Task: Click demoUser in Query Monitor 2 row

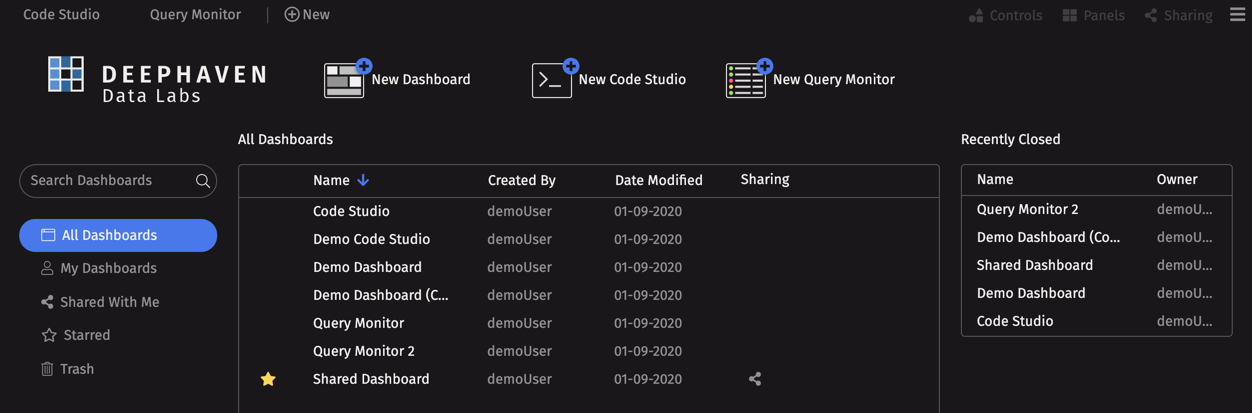Action: point(520,351)
